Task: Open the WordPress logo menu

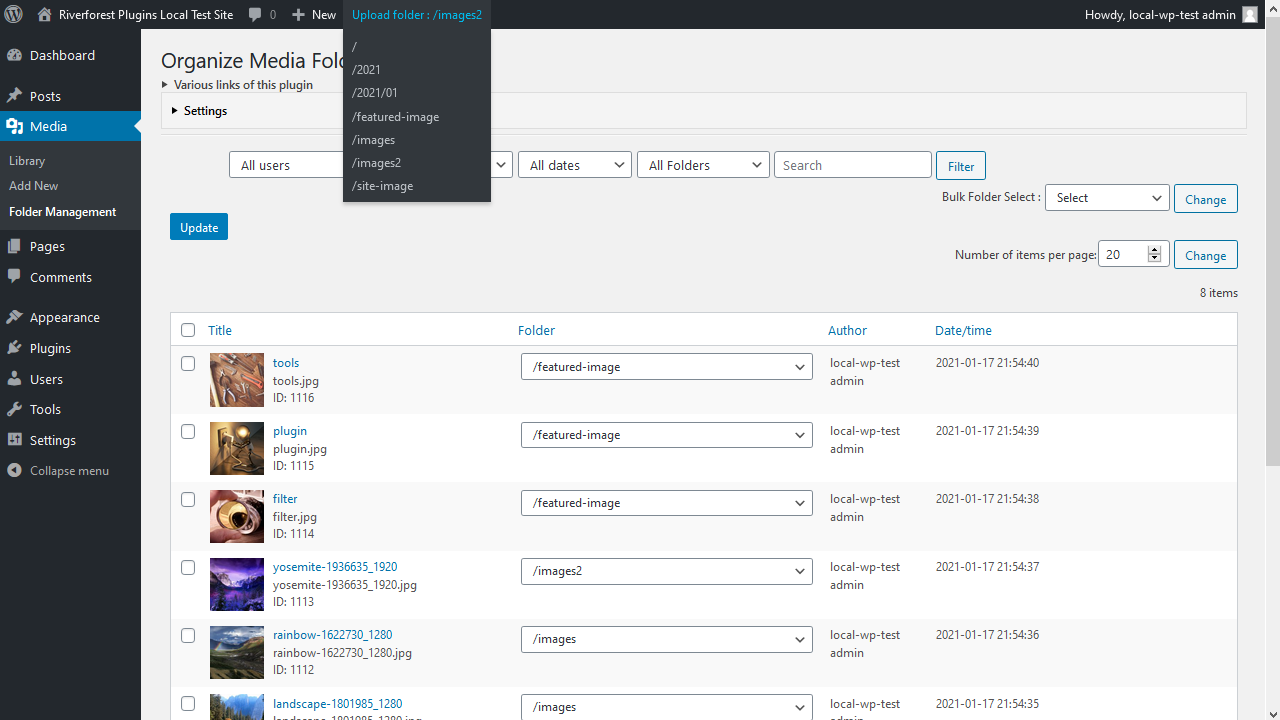Action: tap(14, 15)
